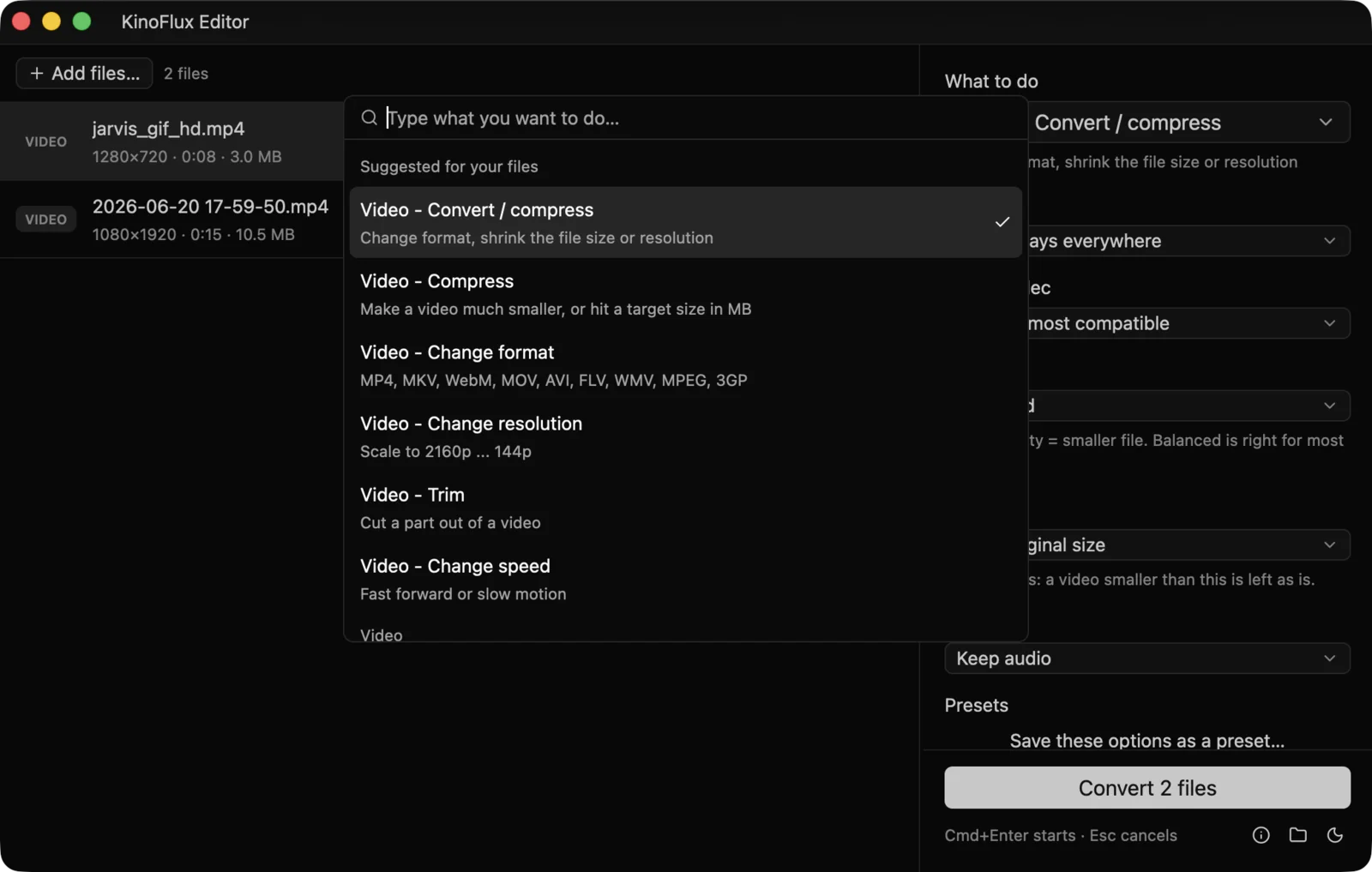
Task: Open the Keep audio dropdown
Action: [x=1147, y=659]
